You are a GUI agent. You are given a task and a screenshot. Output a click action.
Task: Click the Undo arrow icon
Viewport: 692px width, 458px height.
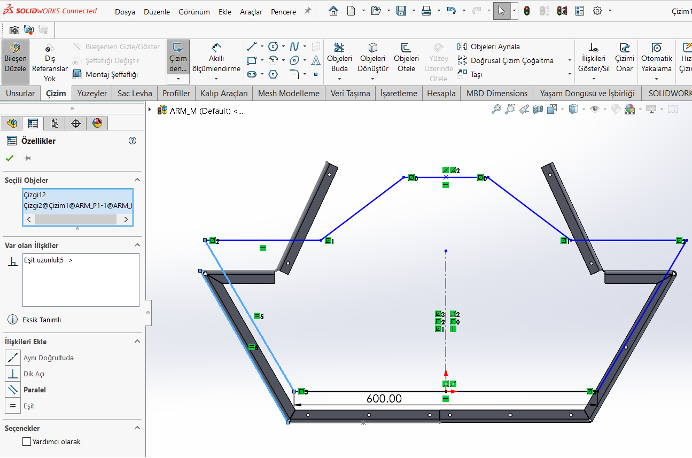coord(451,11)
